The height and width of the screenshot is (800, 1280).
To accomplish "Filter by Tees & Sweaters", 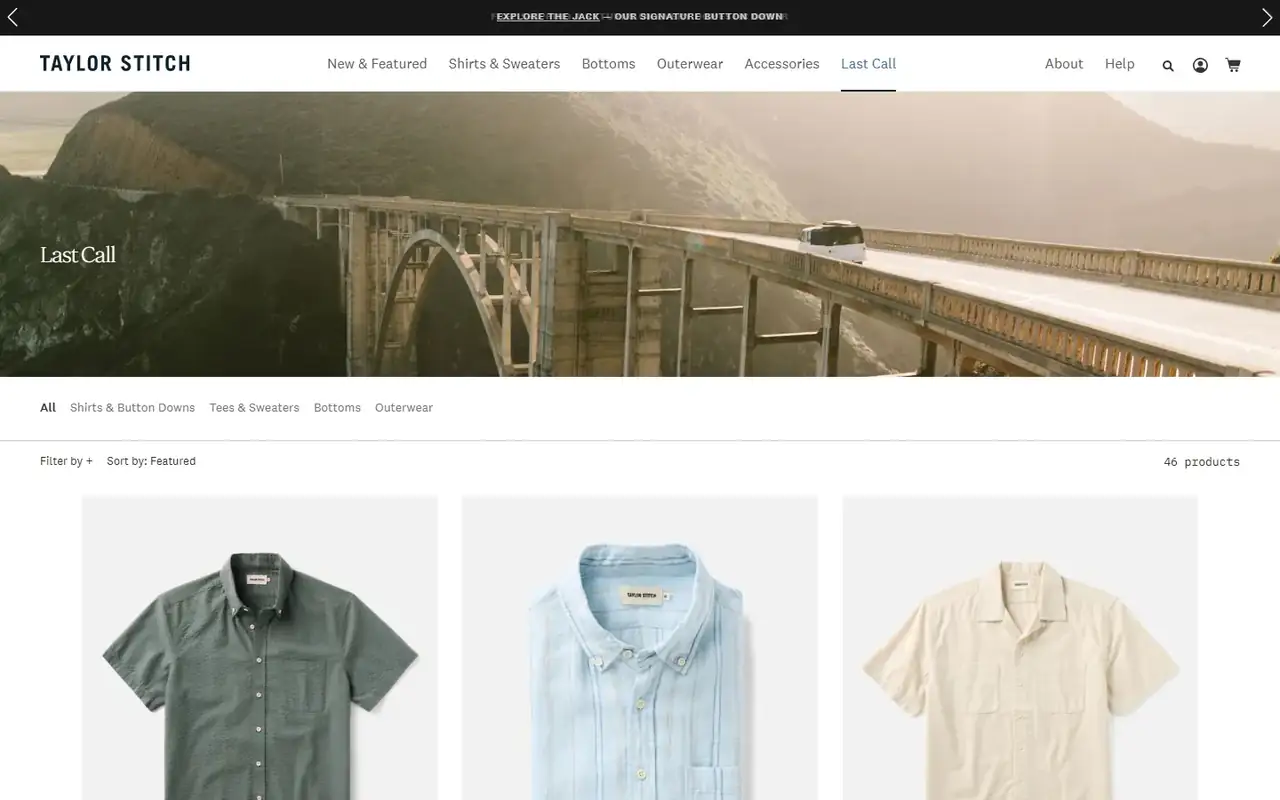I will [x=254, y=408].
